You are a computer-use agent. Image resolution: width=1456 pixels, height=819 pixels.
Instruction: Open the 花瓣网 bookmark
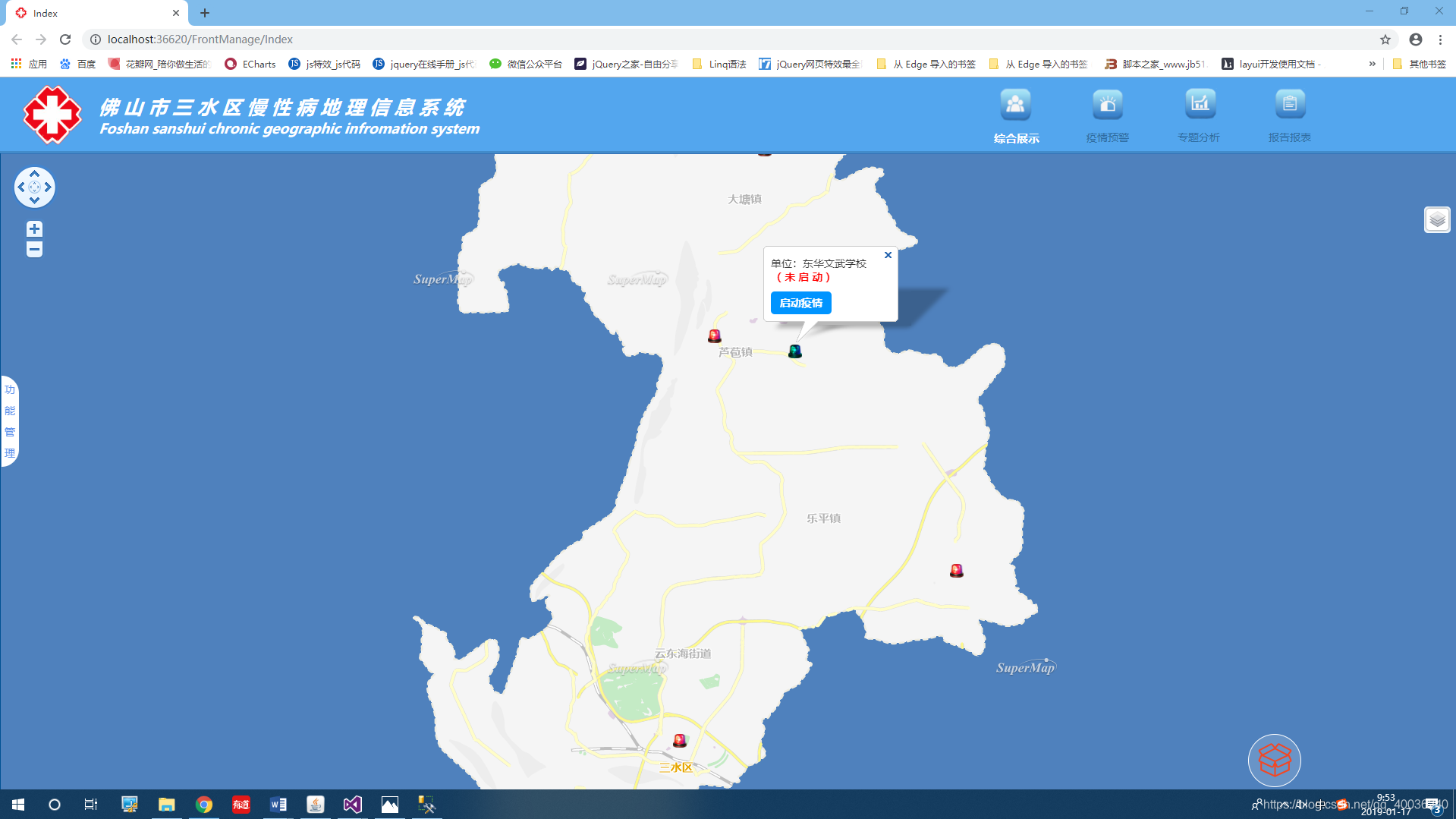tap(159, 64)
